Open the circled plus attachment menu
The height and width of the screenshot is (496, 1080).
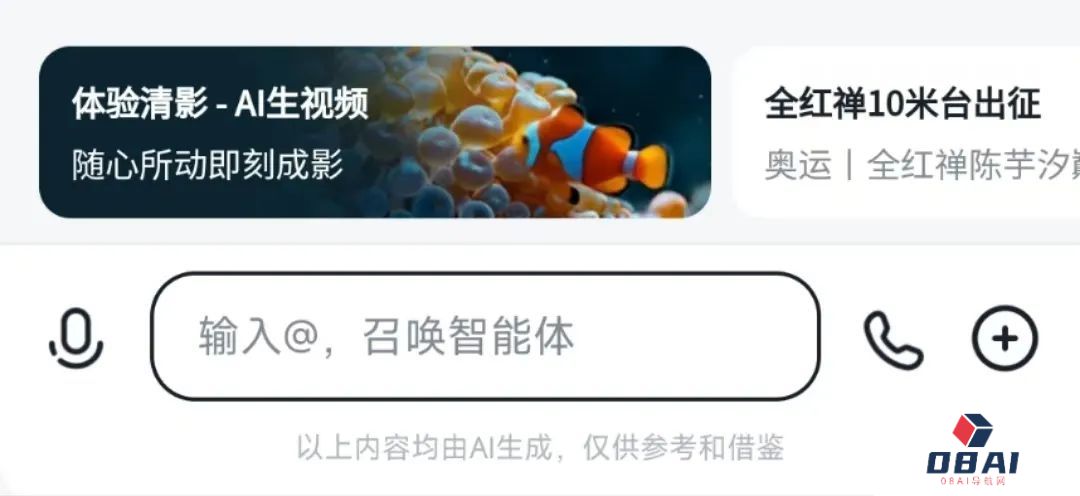[x=1004, y=338]
